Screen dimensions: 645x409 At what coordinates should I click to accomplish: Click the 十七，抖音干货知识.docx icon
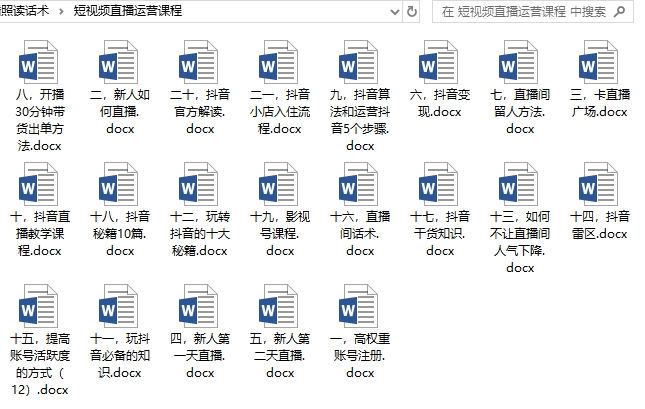click(x=440, y=187)
